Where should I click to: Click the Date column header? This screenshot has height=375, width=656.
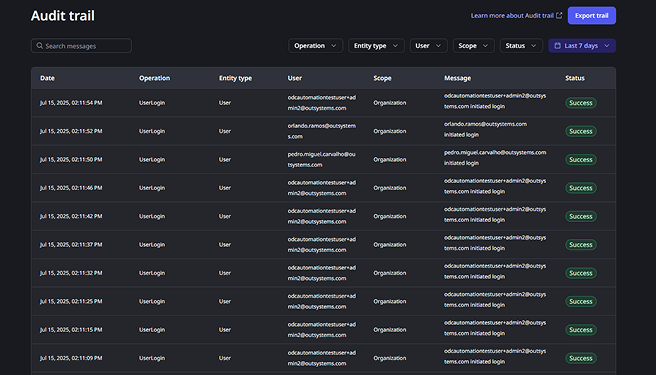tap(47, 78)
